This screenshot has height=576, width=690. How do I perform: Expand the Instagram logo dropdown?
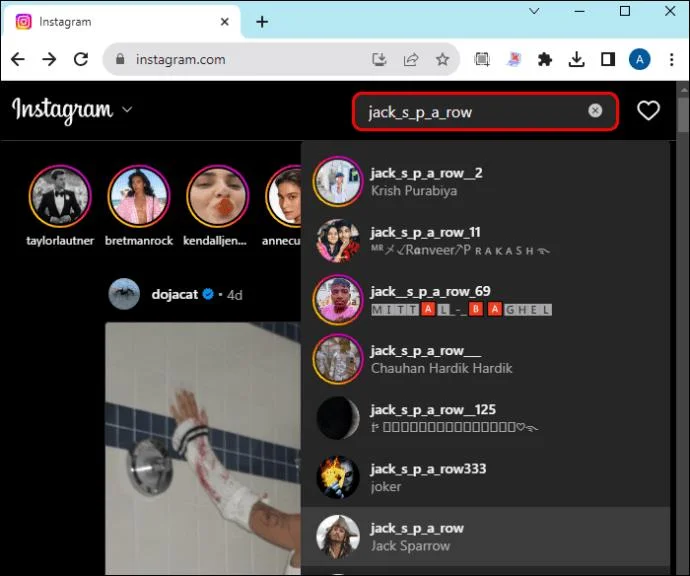(x=127, y=109)
